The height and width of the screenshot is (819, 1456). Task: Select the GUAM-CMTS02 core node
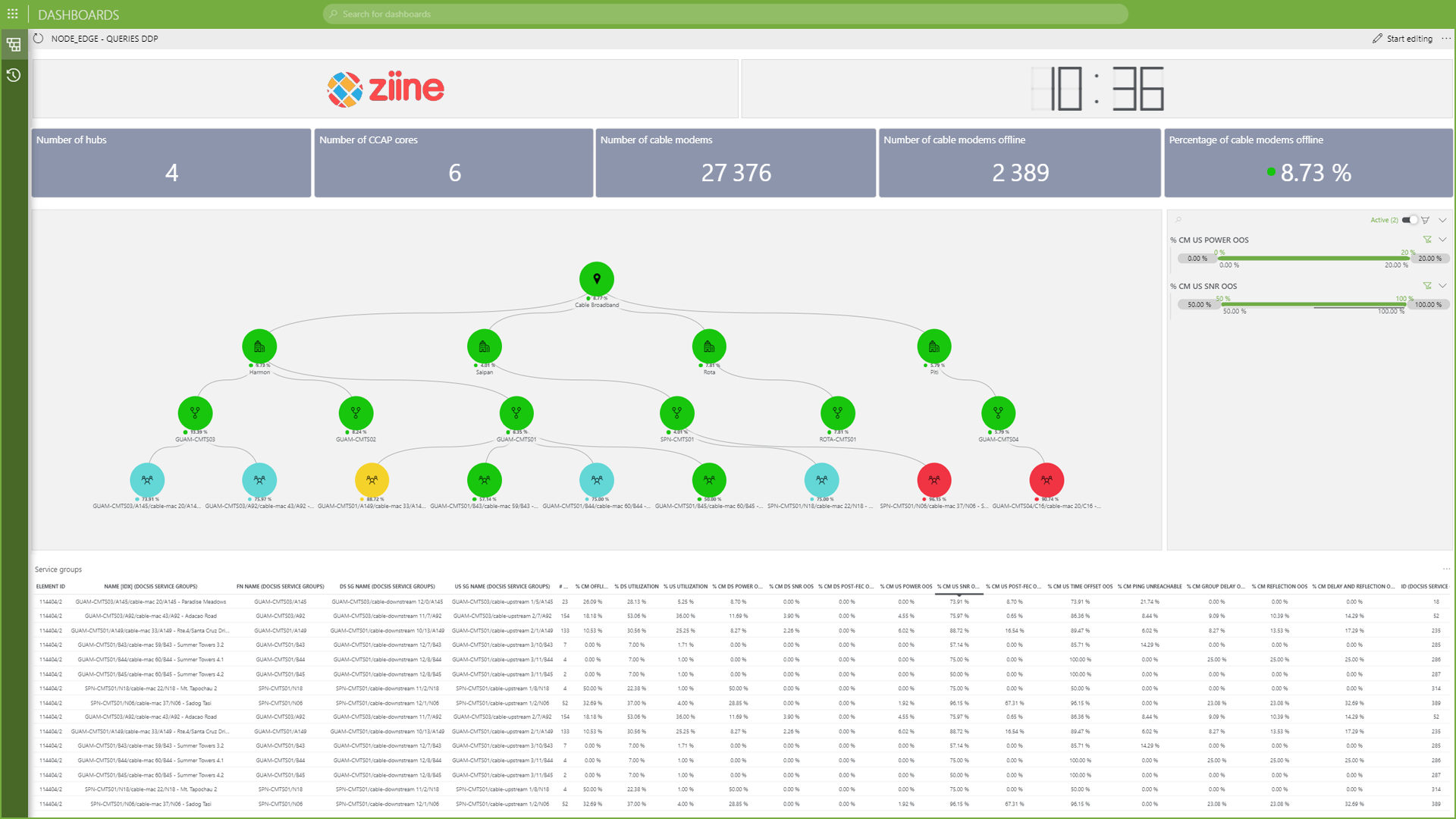356,413
